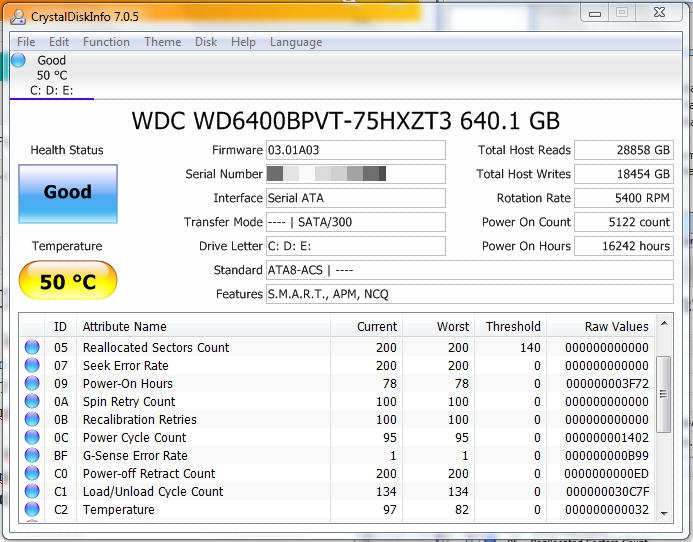Open the File menu
This screenshot has height=542, width=693.
point(26,42)
